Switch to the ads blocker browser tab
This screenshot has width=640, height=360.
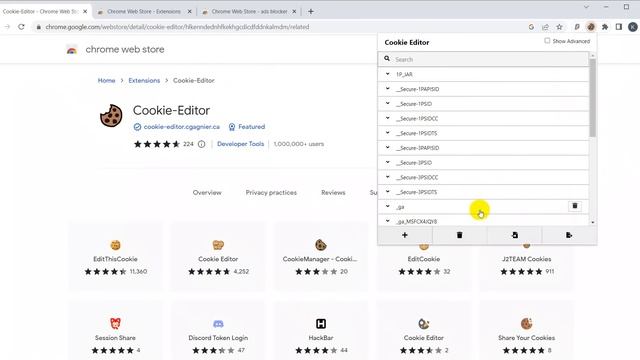click(x=249, y=11)
